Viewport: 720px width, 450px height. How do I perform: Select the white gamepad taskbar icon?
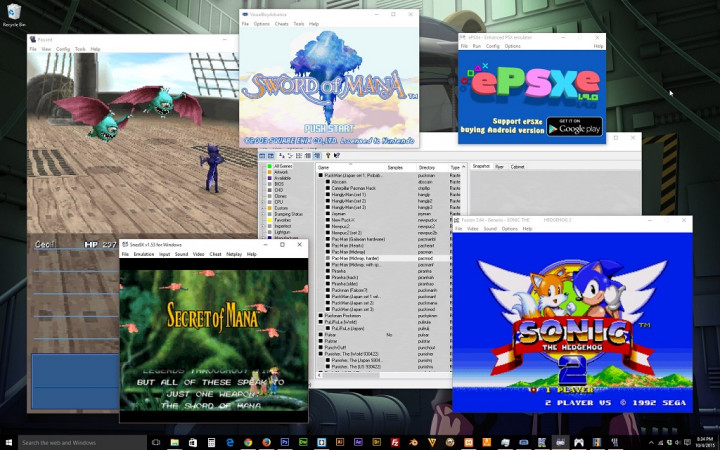click(x=579, y=443)
